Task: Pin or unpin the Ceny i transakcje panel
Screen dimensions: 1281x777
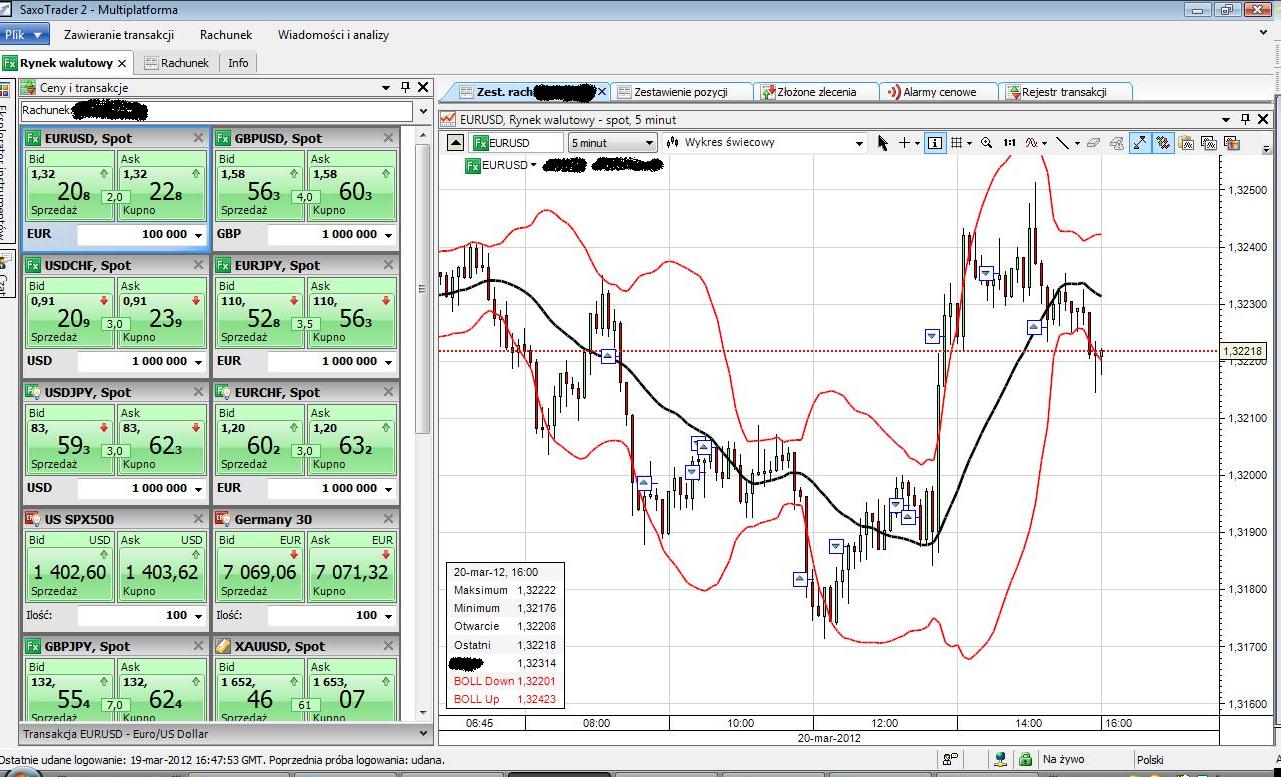Action: 405,88
